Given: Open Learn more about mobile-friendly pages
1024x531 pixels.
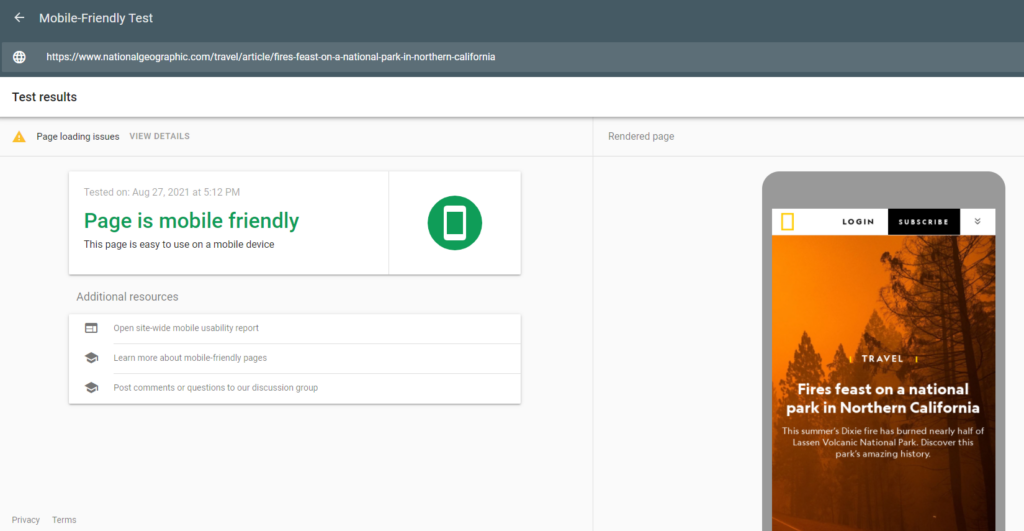Looking at the screenshot, I should pos(190,358).
